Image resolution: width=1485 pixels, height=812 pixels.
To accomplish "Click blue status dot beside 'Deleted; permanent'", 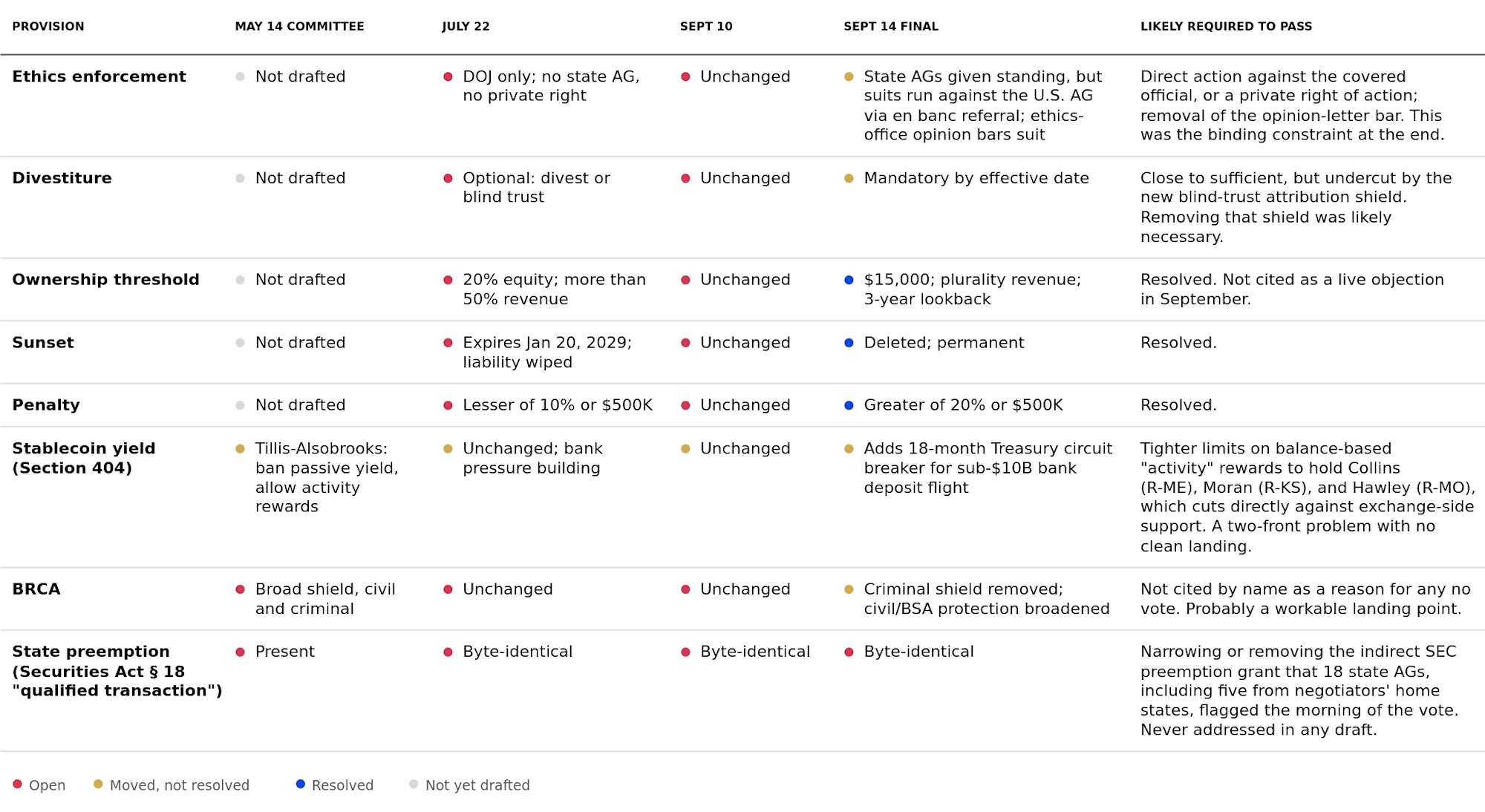I will pyautogui.click(x=849, y=343).
